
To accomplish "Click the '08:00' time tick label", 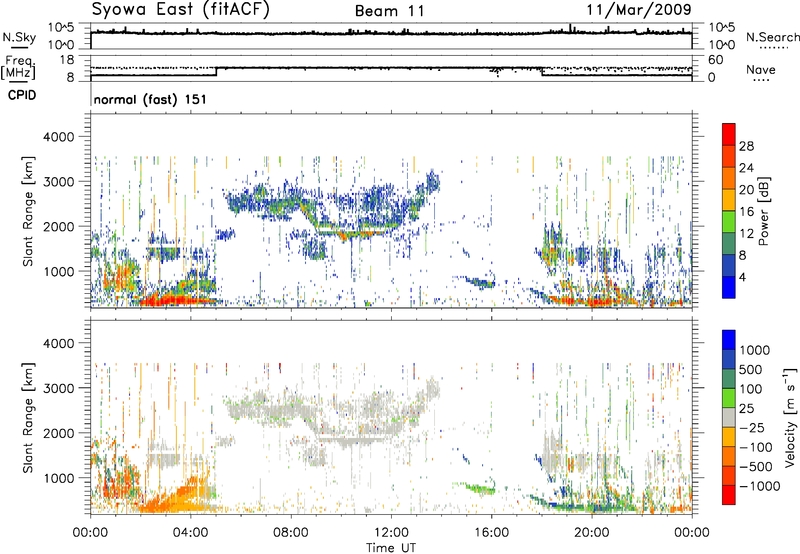I will [x=290, y=533].
